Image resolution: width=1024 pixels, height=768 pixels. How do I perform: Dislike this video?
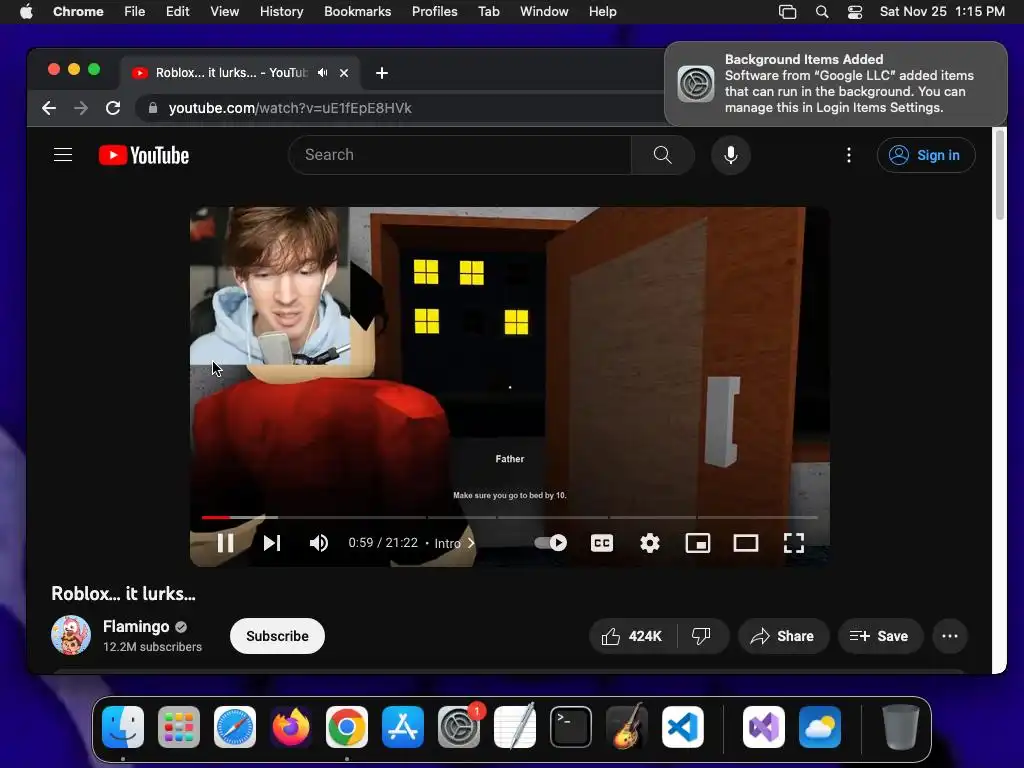tap(701, 636)
